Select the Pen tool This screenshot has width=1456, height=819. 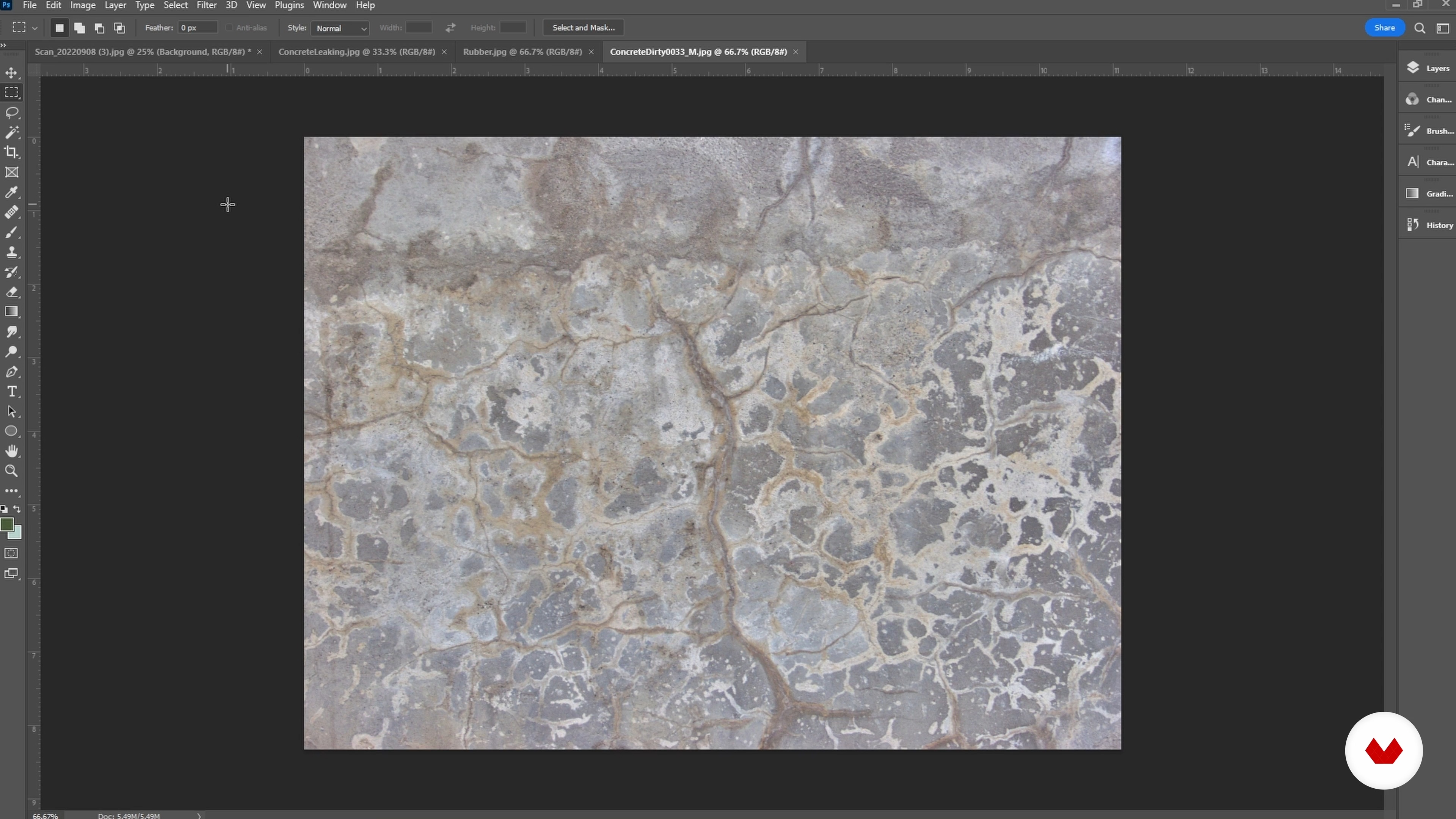click(x=11, y=372)
